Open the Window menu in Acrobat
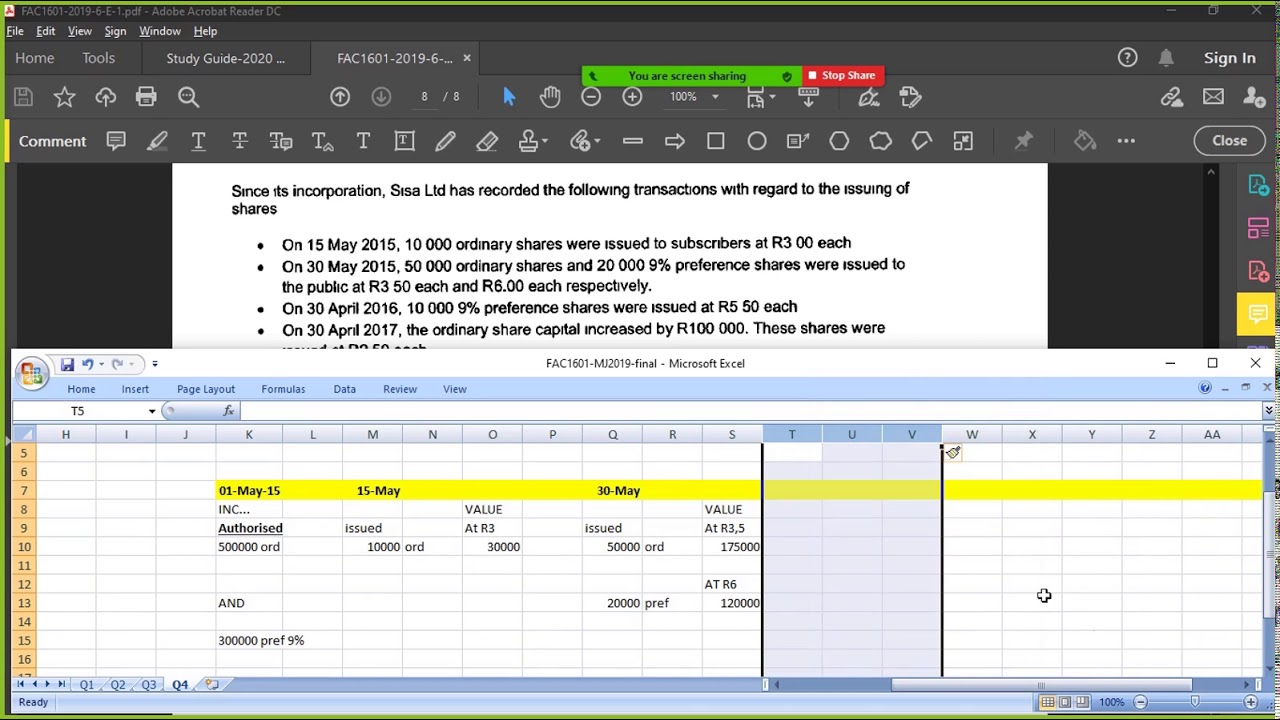The image size is (1280, 720). [x=160, y=31]
